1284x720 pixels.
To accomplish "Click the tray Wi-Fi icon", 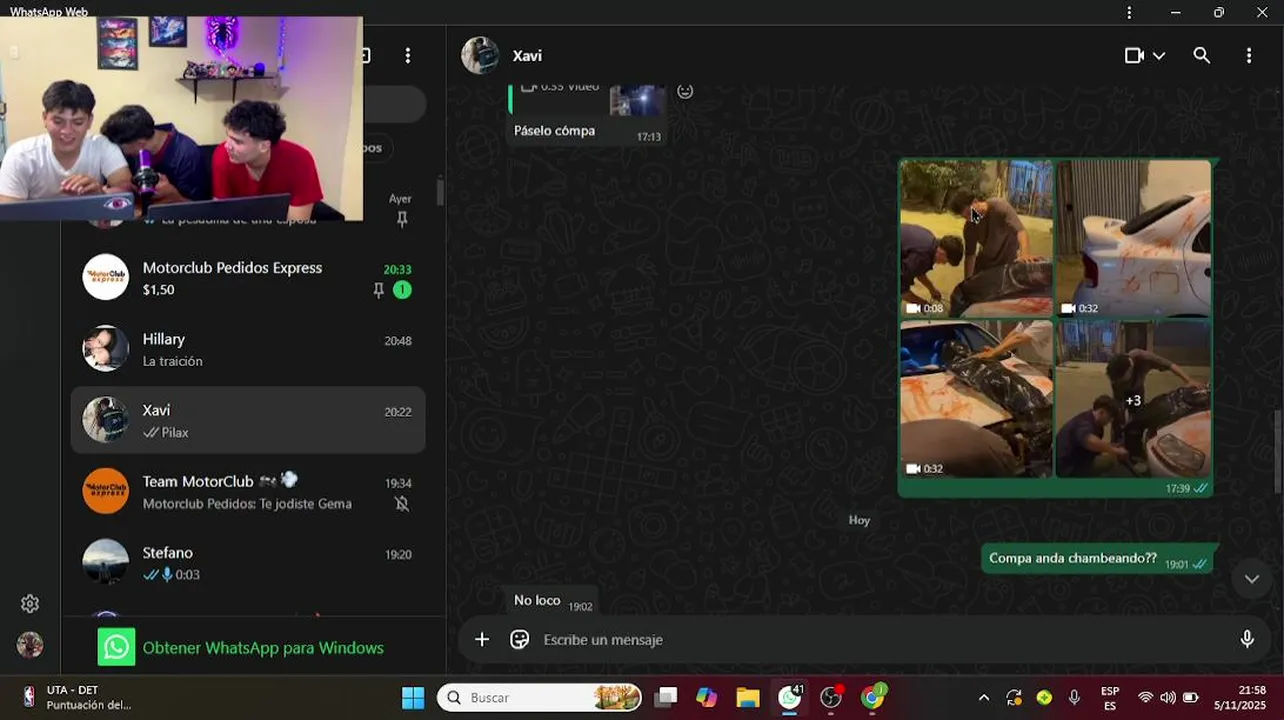I will point(1146,698).
